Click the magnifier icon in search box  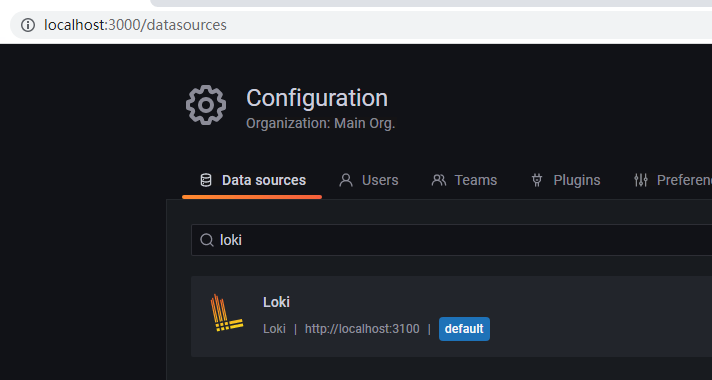point(207,240)
